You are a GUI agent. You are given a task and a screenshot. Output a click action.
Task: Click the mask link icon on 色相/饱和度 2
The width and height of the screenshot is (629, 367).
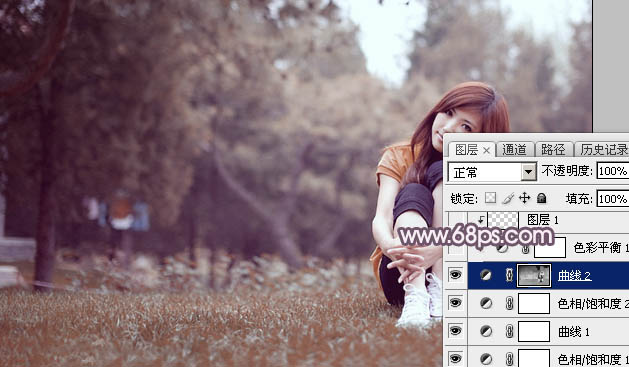click(x=509, y=303)
